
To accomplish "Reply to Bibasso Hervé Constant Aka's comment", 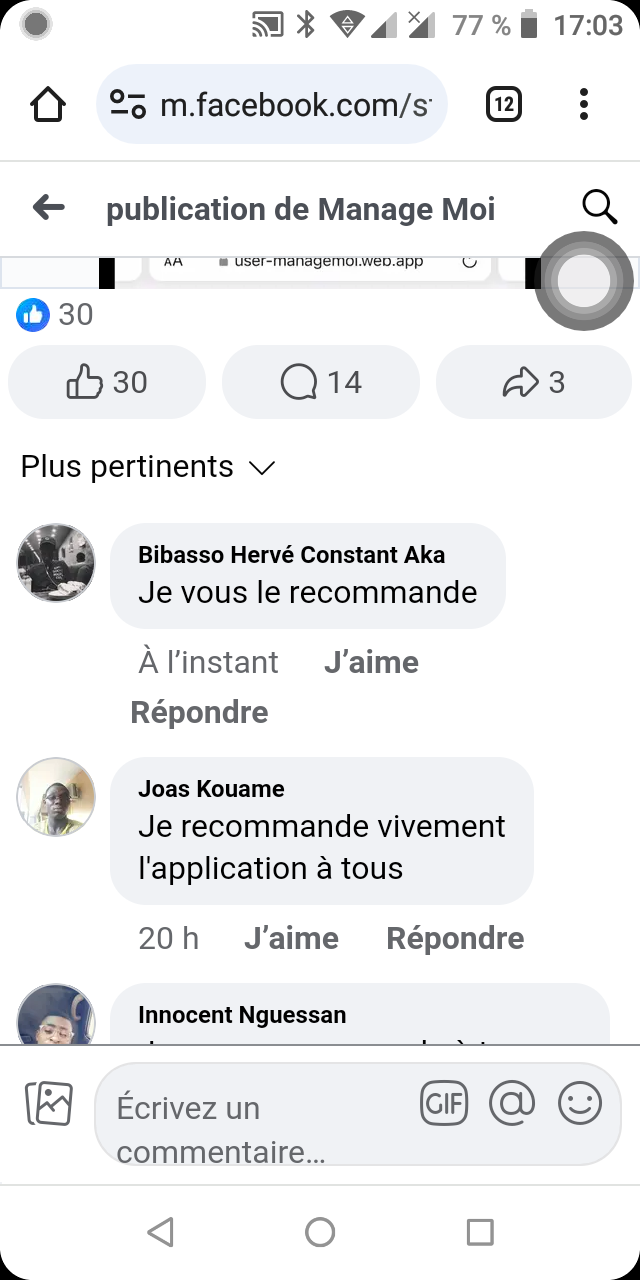I will pyautogui.click(x=199, y=712).
